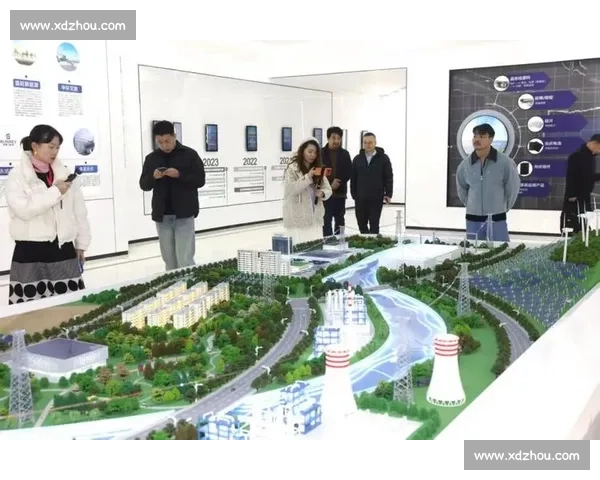Viewport: 600px width, 480px height.
Task: Select the second circular icon on dark display
Action: (525, 101)
